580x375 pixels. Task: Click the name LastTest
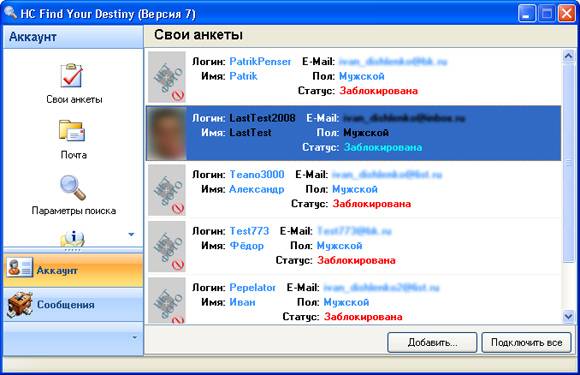tap(250, 132)
